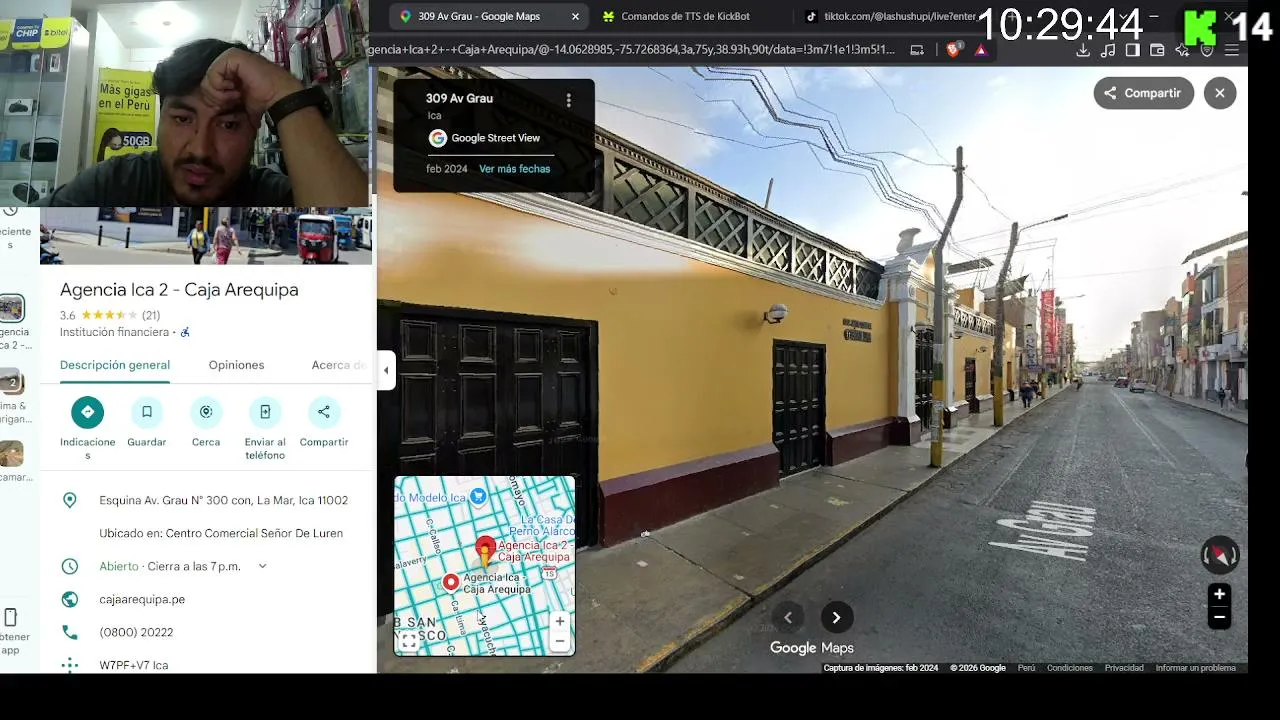Switch to the Comandos de TTS de KickBot tab
The image size is (1280, 720).
point(685,16)
